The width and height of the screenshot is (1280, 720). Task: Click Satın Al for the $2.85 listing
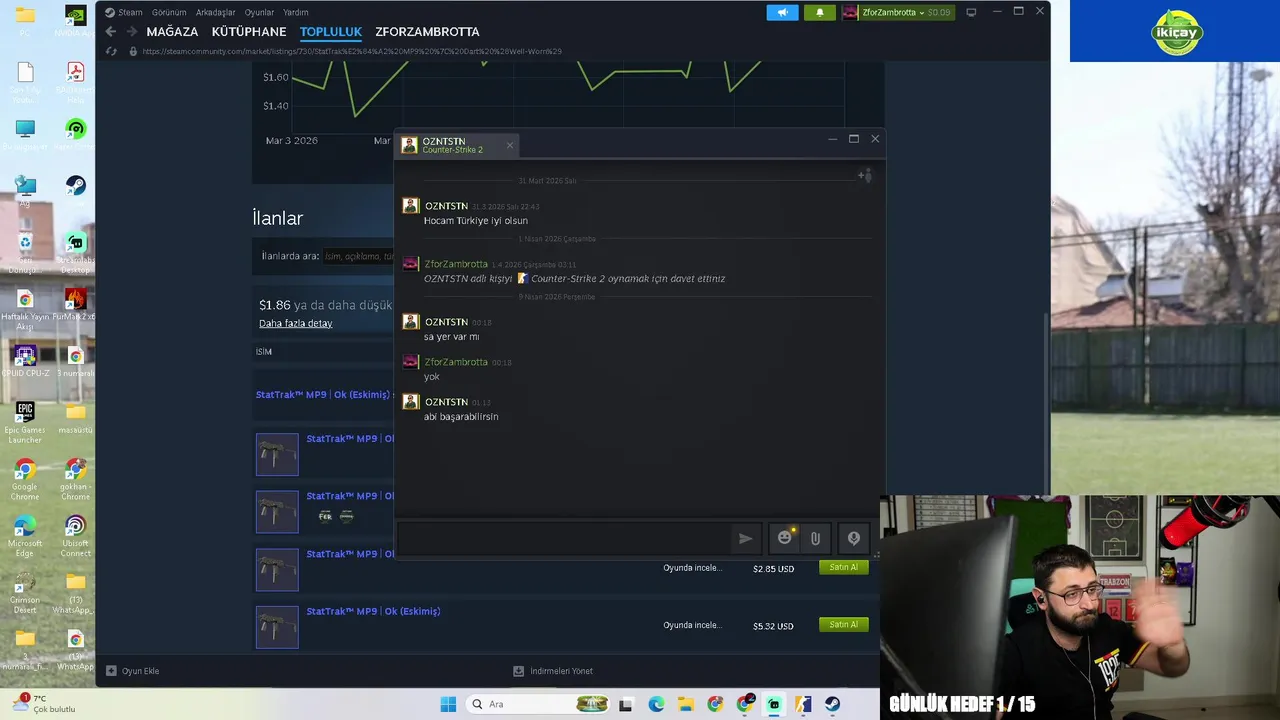tap(843, 567)
